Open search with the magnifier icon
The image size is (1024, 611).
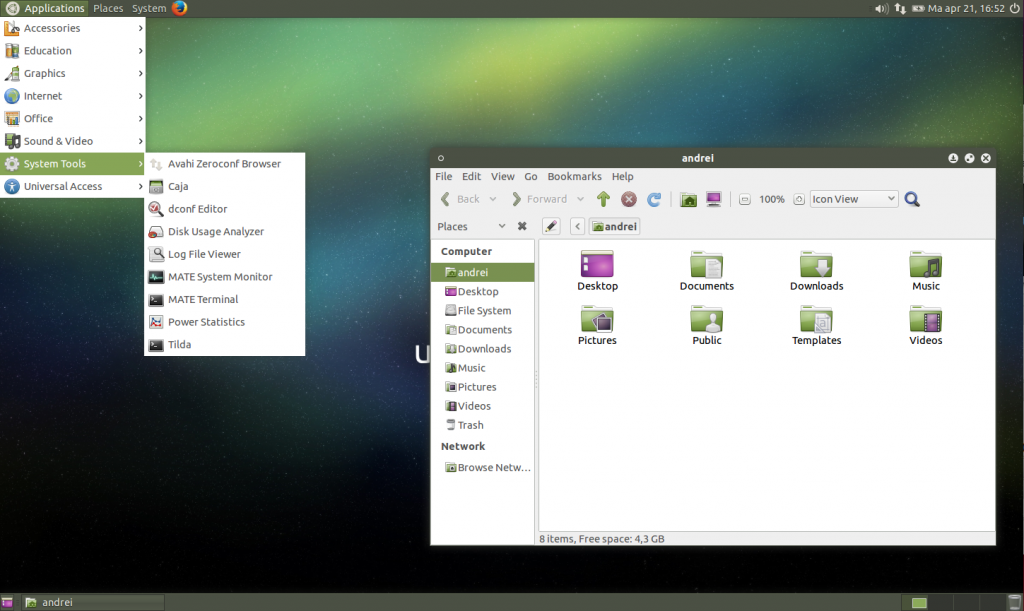(x=911, y=199)
